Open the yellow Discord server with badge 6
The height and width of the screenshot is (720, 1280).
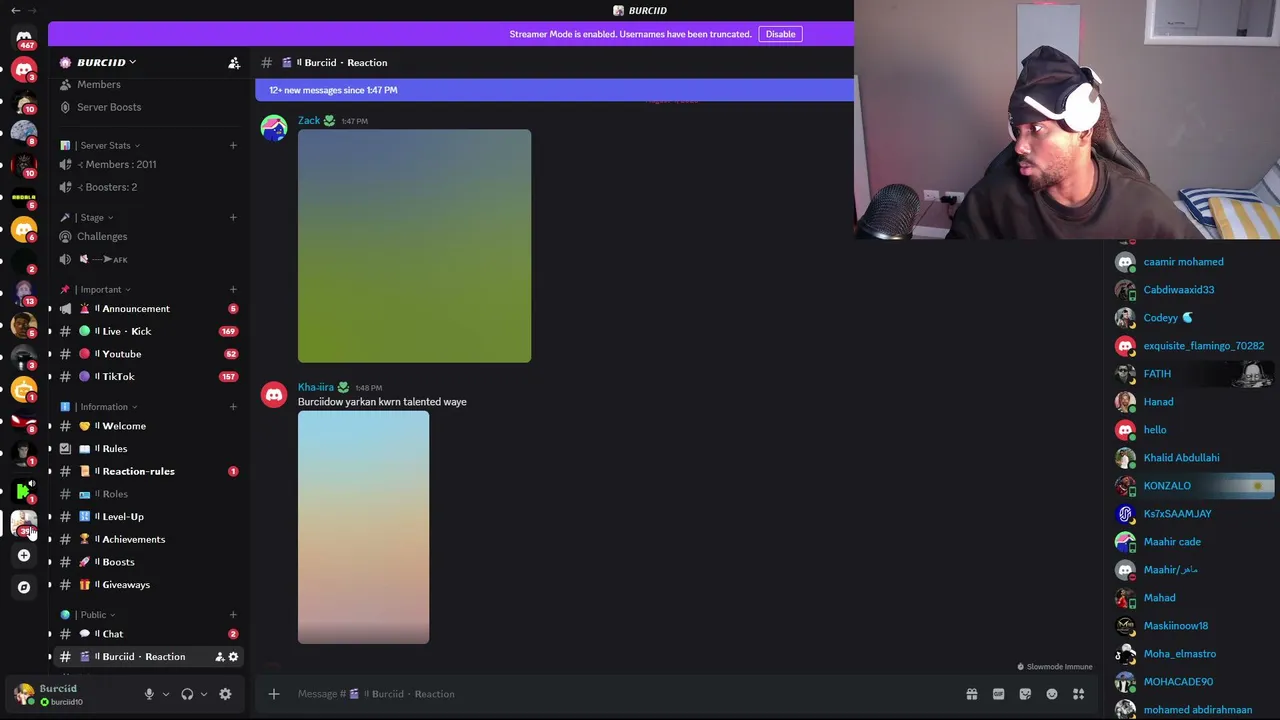pyautogui.click(x=24, y=230)
